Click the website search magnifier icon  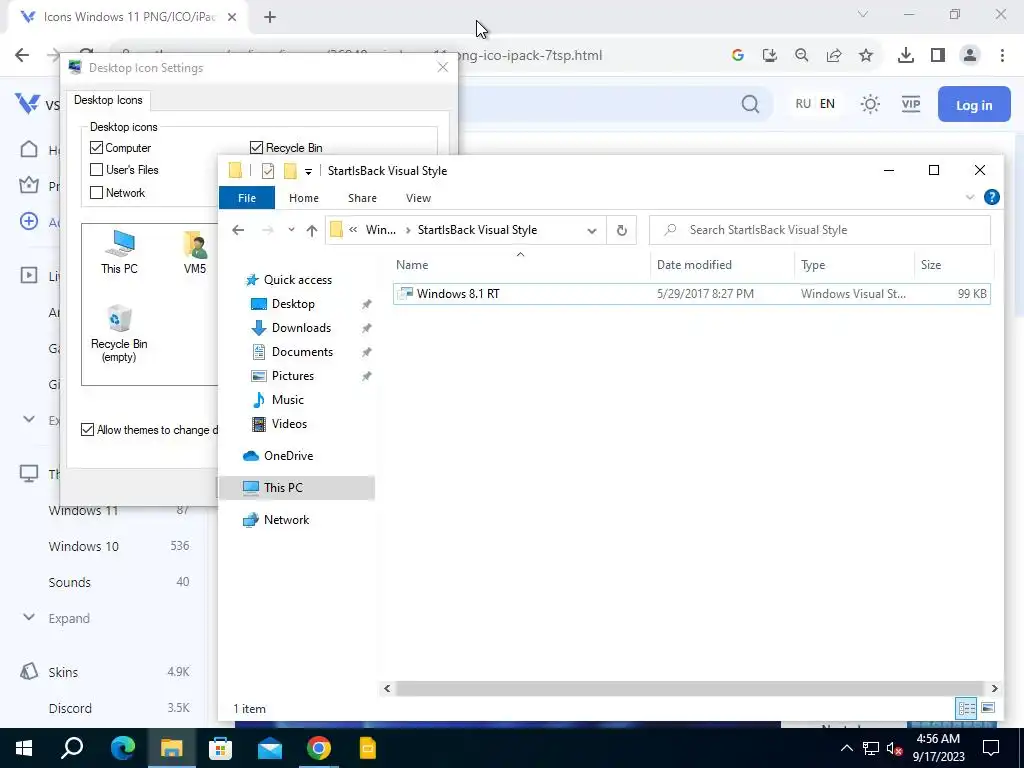point(750,104)
